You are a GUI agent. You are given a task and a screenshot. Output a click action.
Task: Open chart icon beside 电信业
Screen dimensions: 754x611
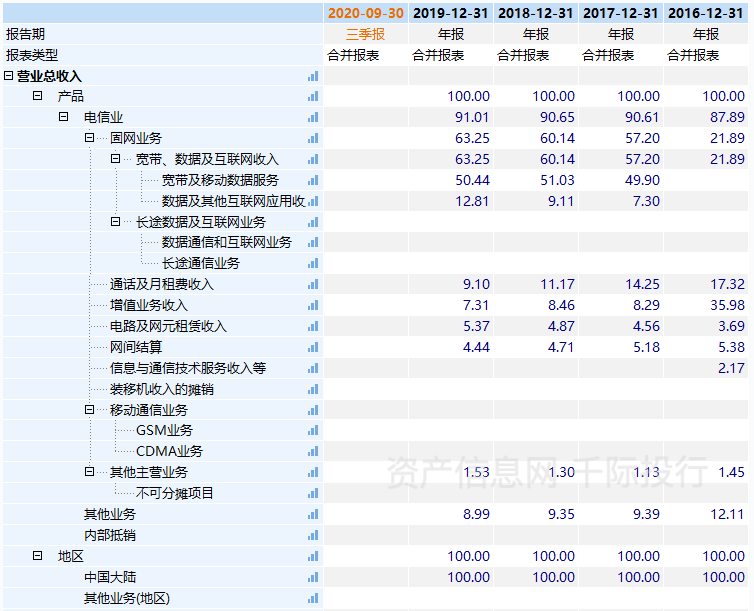pyautogui.click(x=313, y=118)
